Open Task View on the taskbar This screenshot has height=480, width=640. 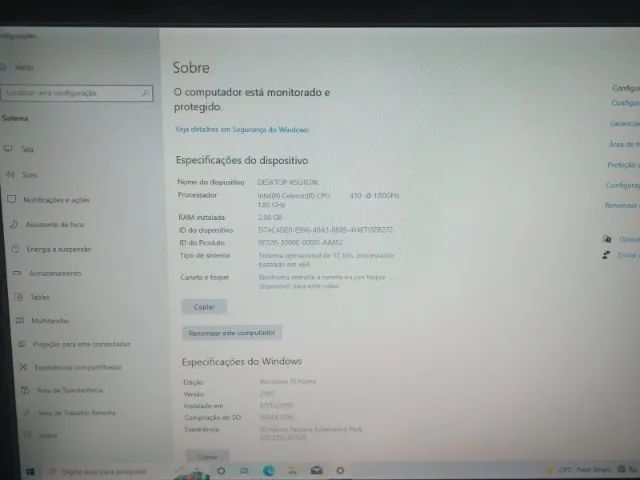tap(244, 471)
